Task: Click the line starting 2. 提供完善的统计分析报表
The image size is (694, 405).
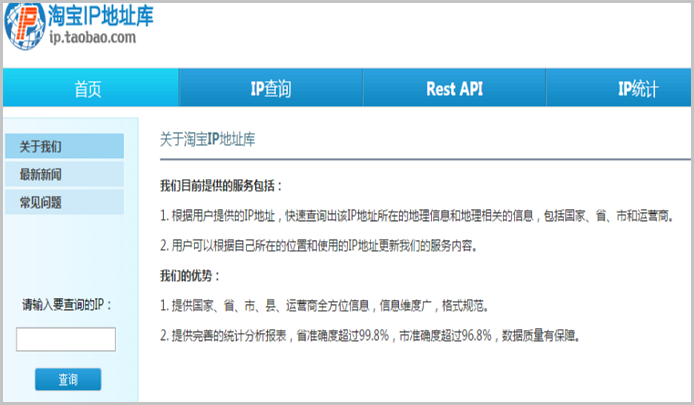Action: (x=370, y=336)
